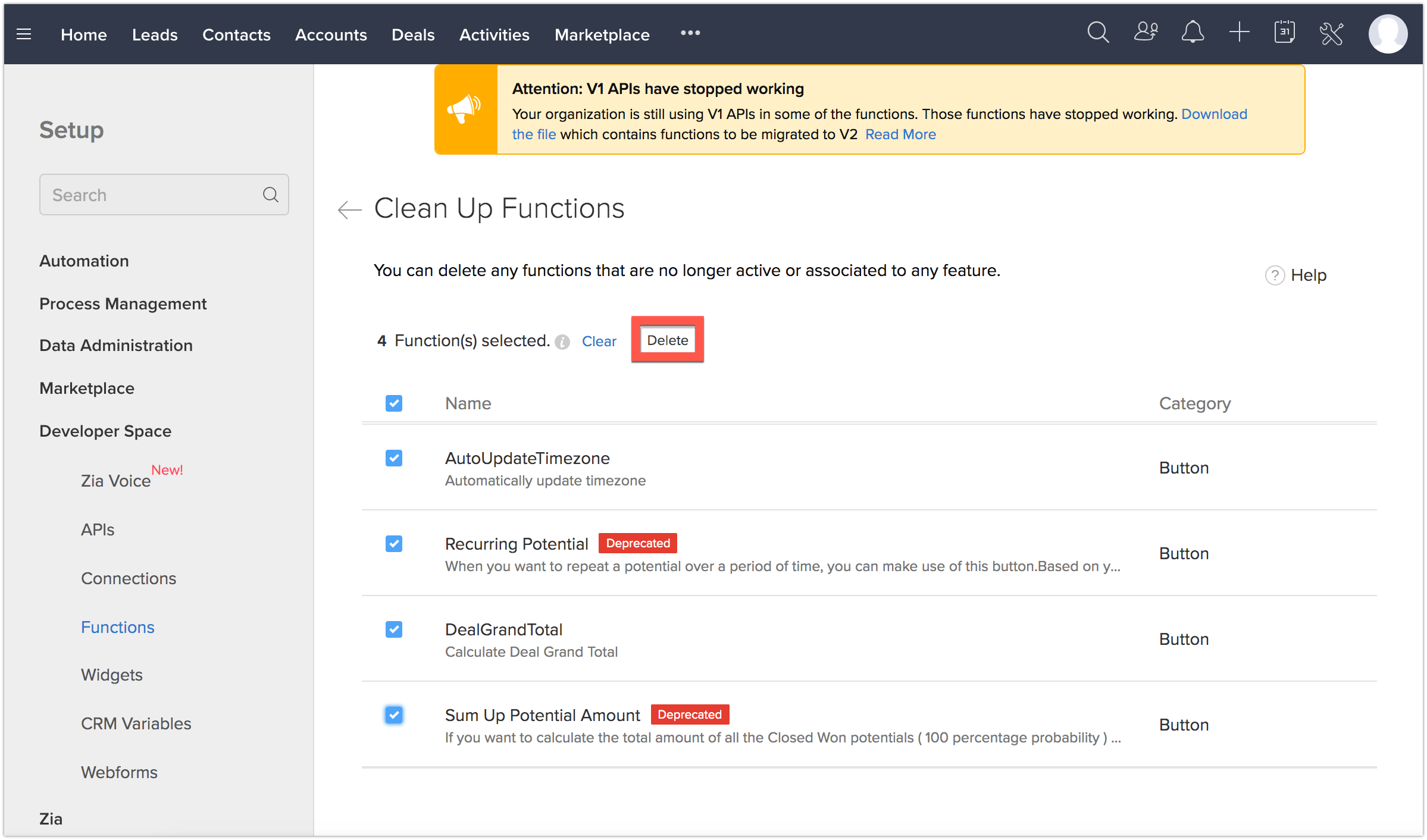
Task: Open CRM Variables in sidebar
Action: pyautogui.click(x=136, y=723)
